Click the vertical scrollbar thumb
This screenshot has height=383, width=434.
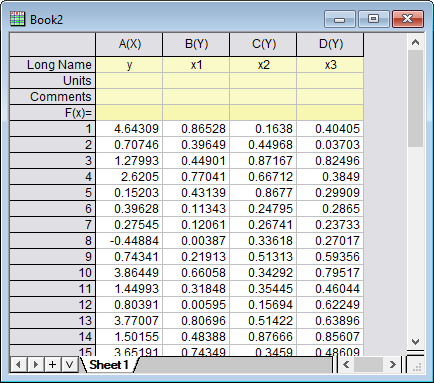point(415,98)
